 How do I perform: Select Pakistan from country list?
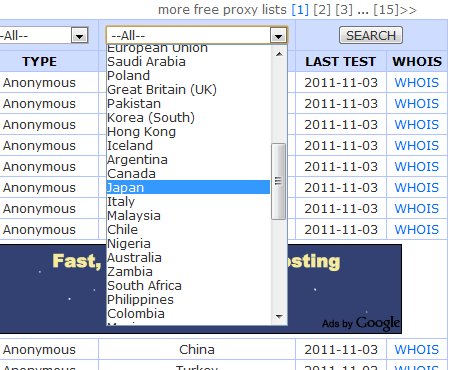188,104
